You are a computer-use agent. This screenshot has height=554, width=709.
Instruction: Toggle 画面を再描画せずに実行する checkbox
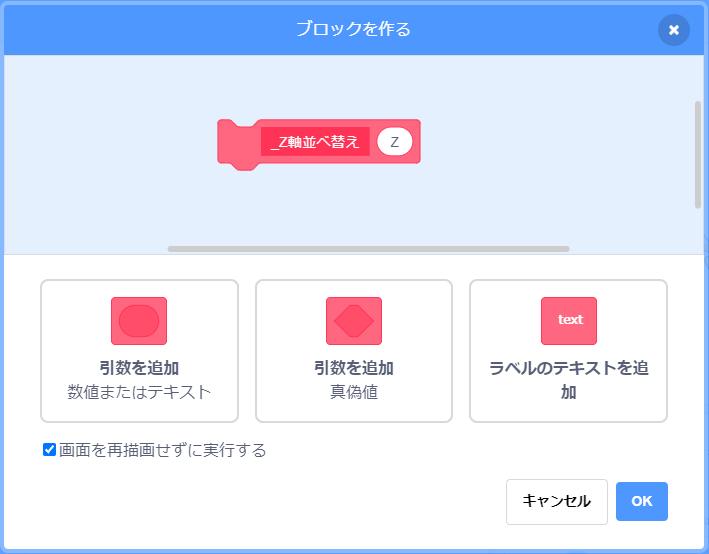[x=49, y=450]
